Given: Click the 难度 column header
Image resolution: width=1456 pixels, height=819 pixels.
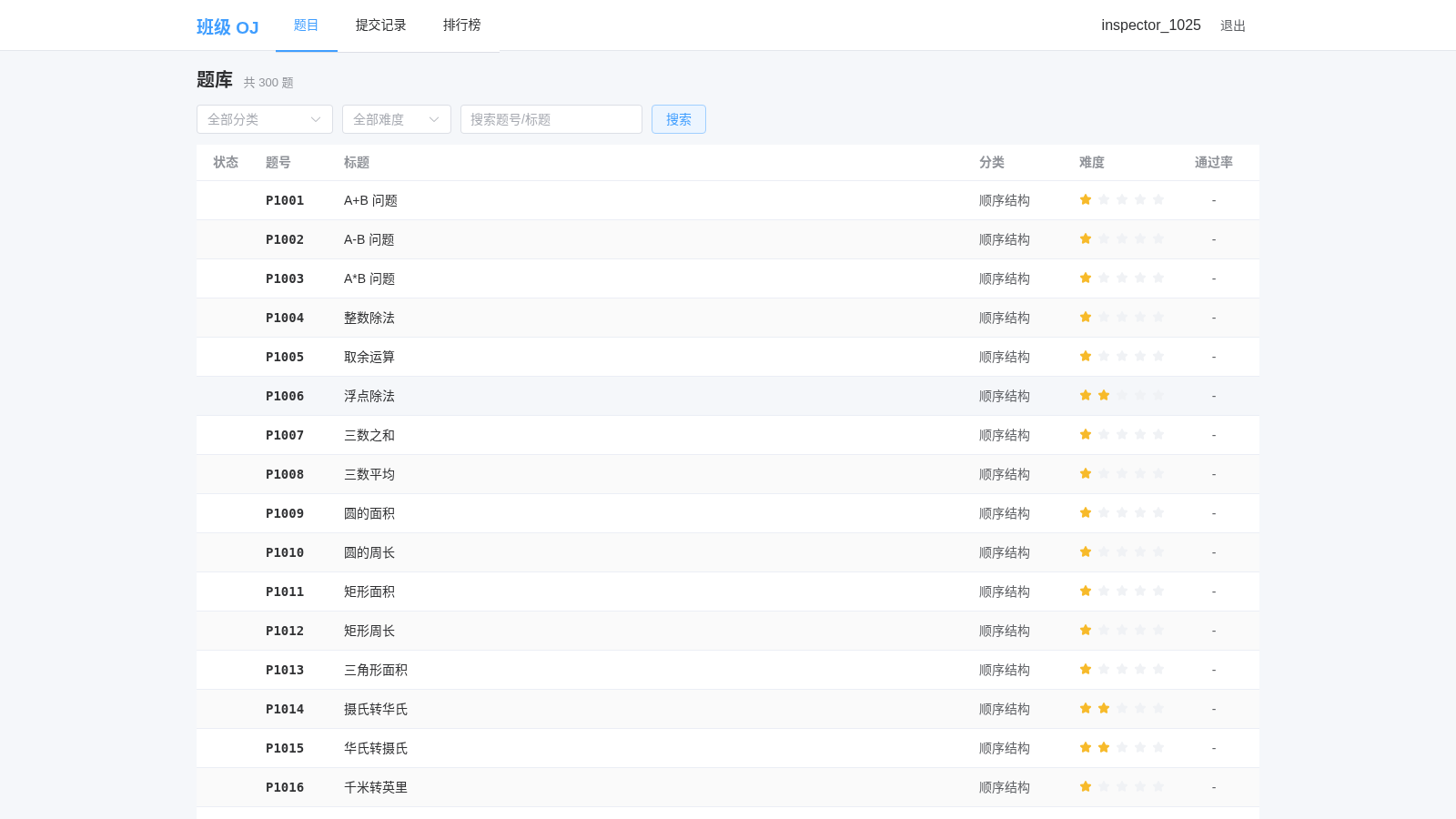Looking at the screenshot, I should pos(1092,162).
